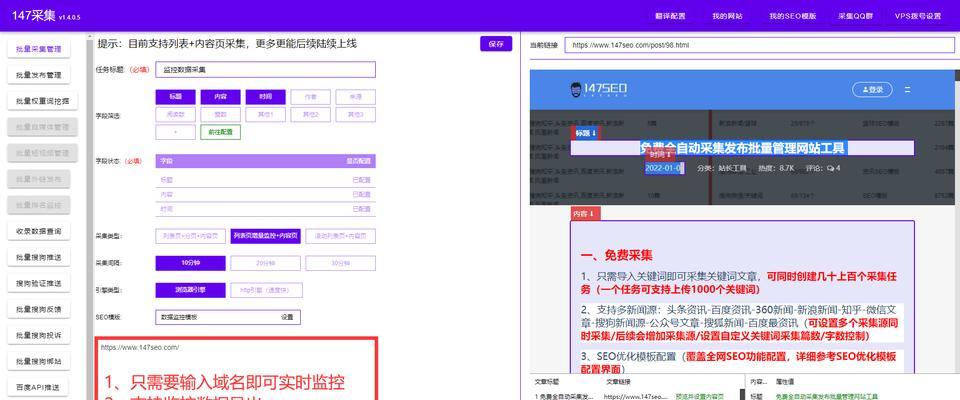Toggle the 标题 field filter

coord(176,97)
